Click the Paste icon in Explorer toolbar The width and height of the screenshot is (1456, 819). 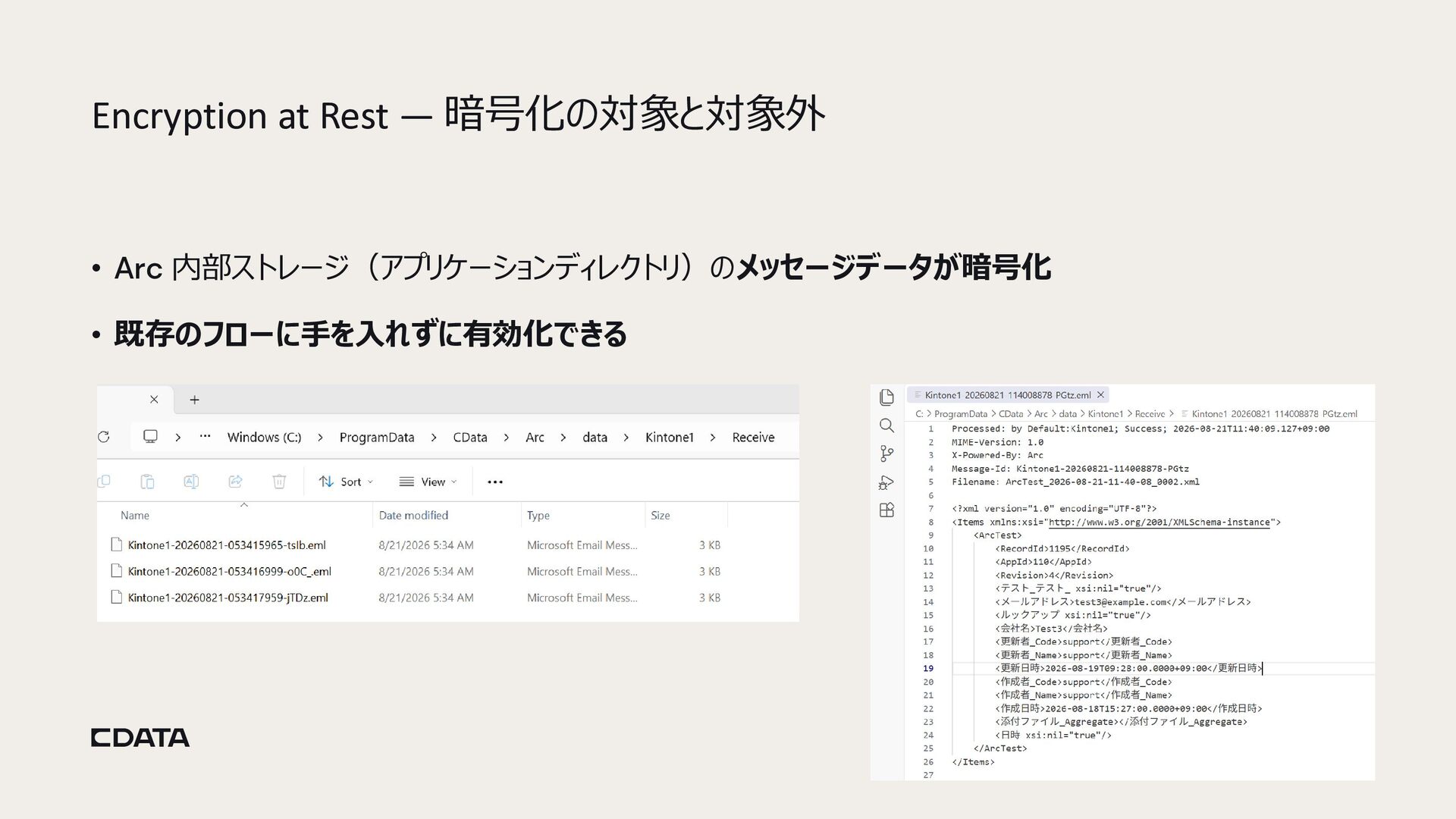point(148,482)
